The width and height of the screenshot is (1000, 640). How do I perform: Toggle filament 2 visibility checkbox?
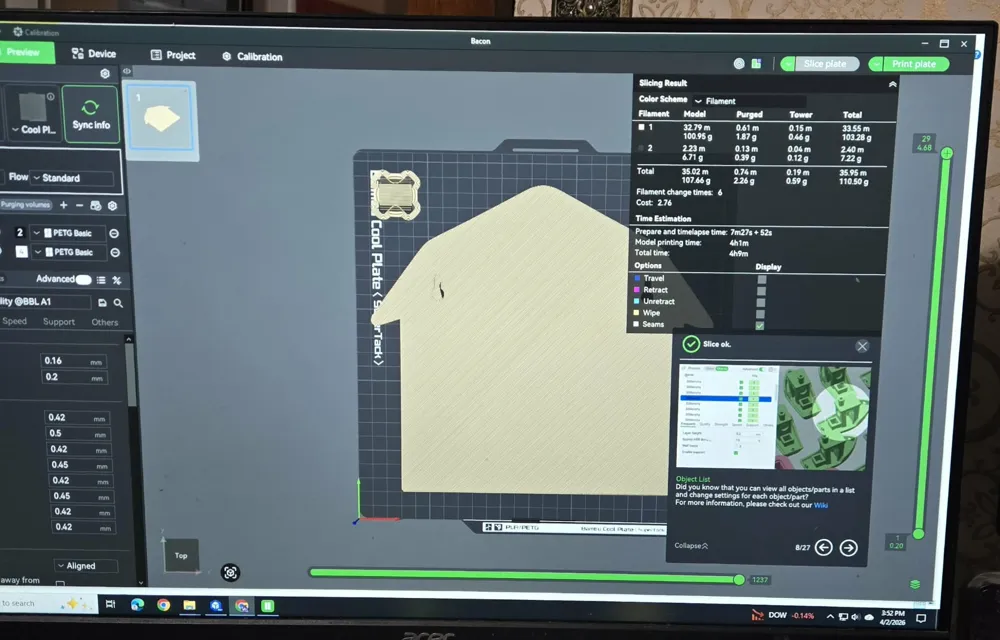point(641,148)
